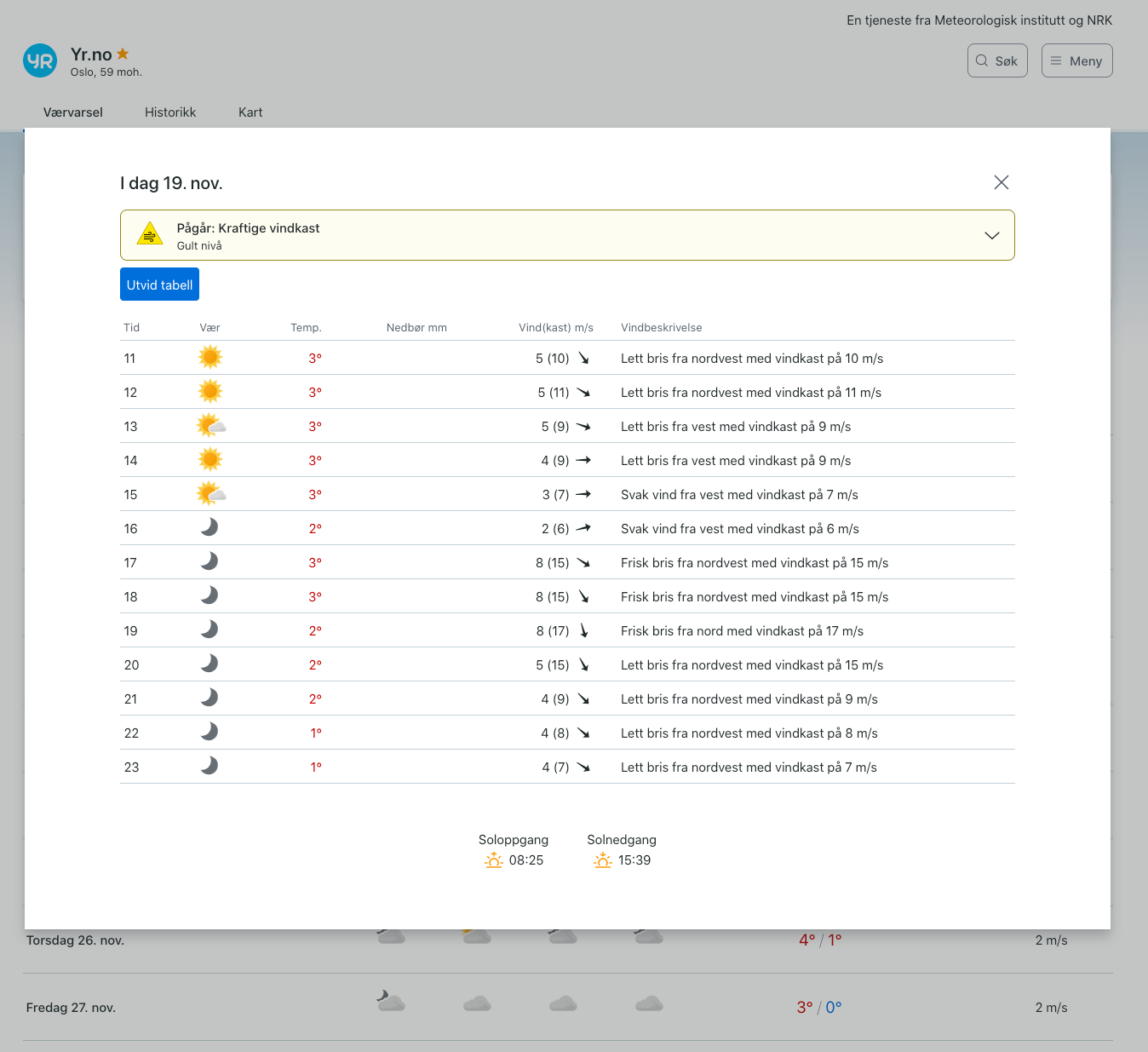Viewport: 1148px width, 1052px height.
Task: Click the sunset icon beside 15:39
Action: click(603, 860)
